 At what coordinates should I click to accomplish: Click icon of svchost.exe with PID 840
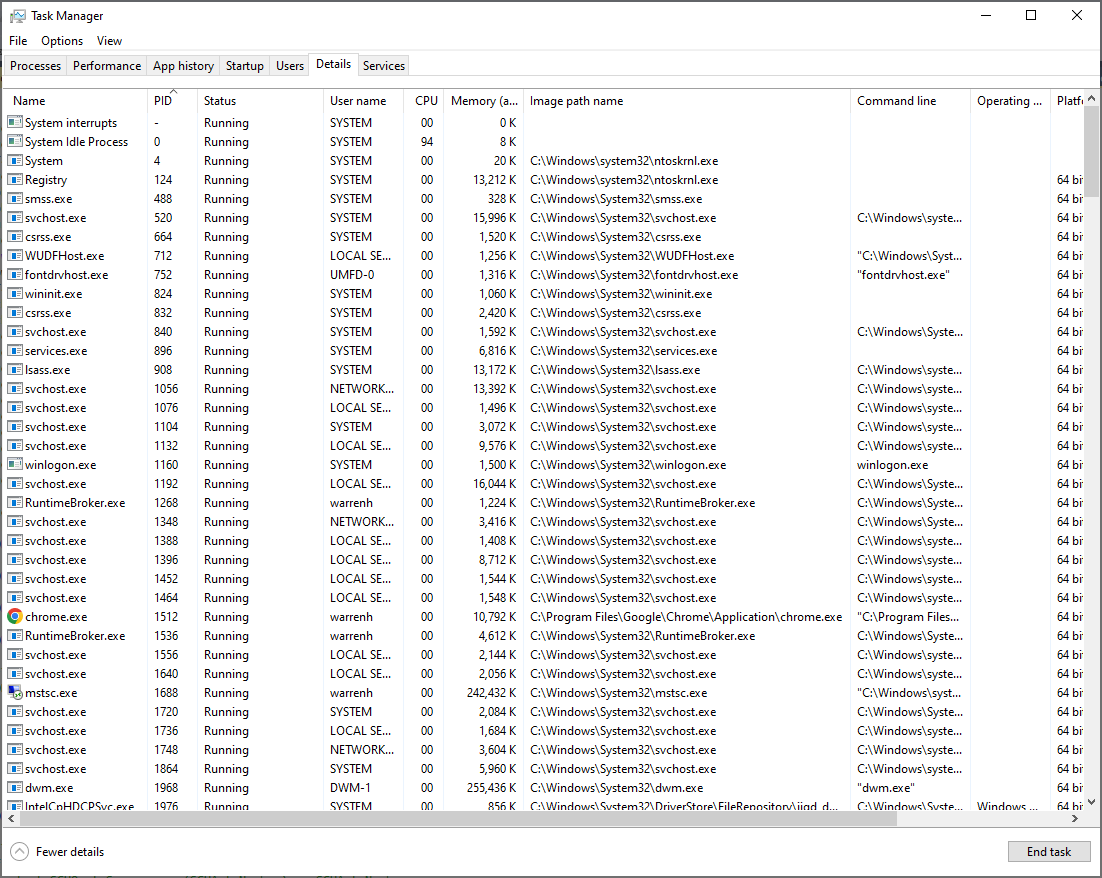[x=15, y=331]
